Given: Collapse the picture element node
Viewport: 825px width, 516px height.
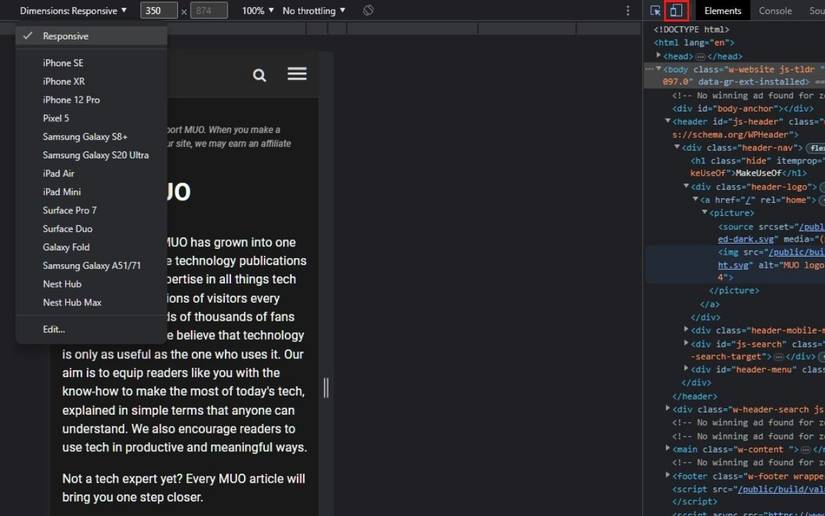Looking at the screenshot, I should (705, 213).
